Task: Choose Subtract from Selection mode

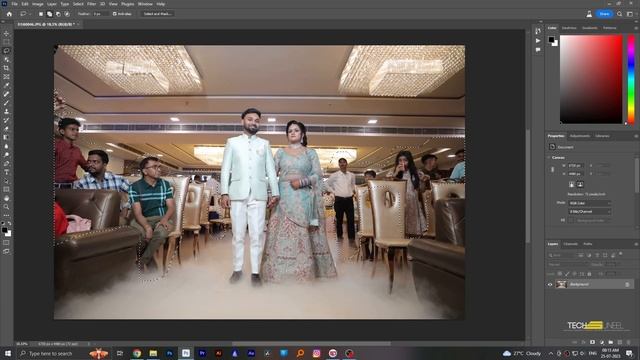Action: pyautogui.click(x=58, y=14)
